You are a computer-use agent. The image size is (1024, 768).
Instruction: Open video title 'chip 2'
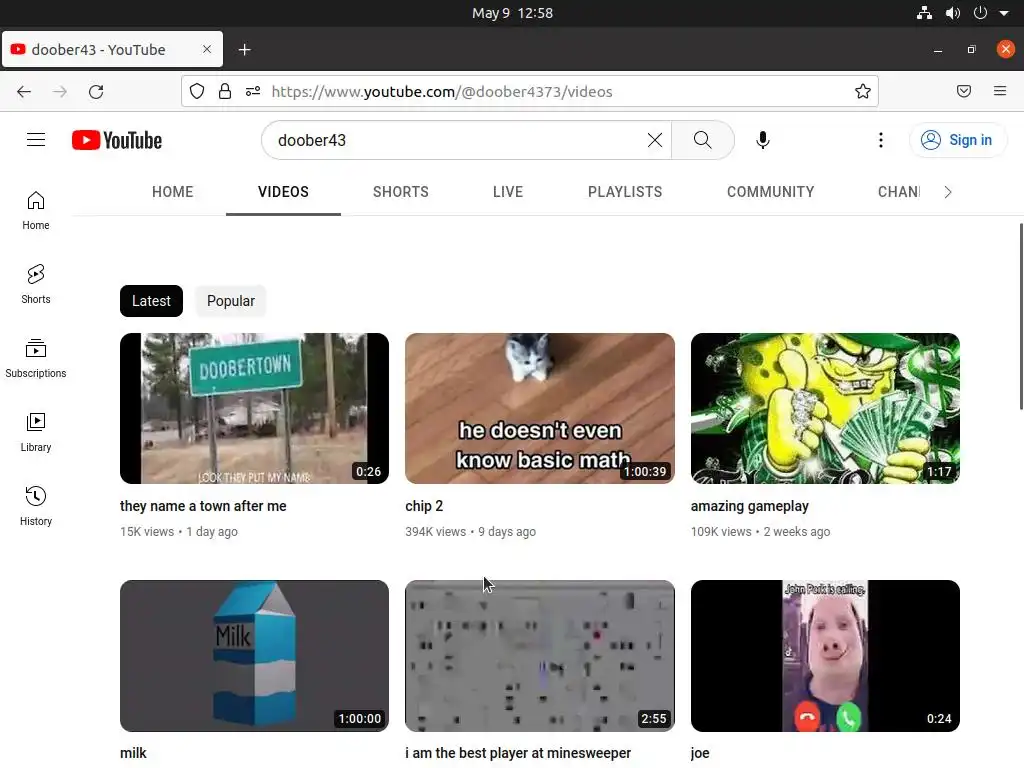point(424,506)
